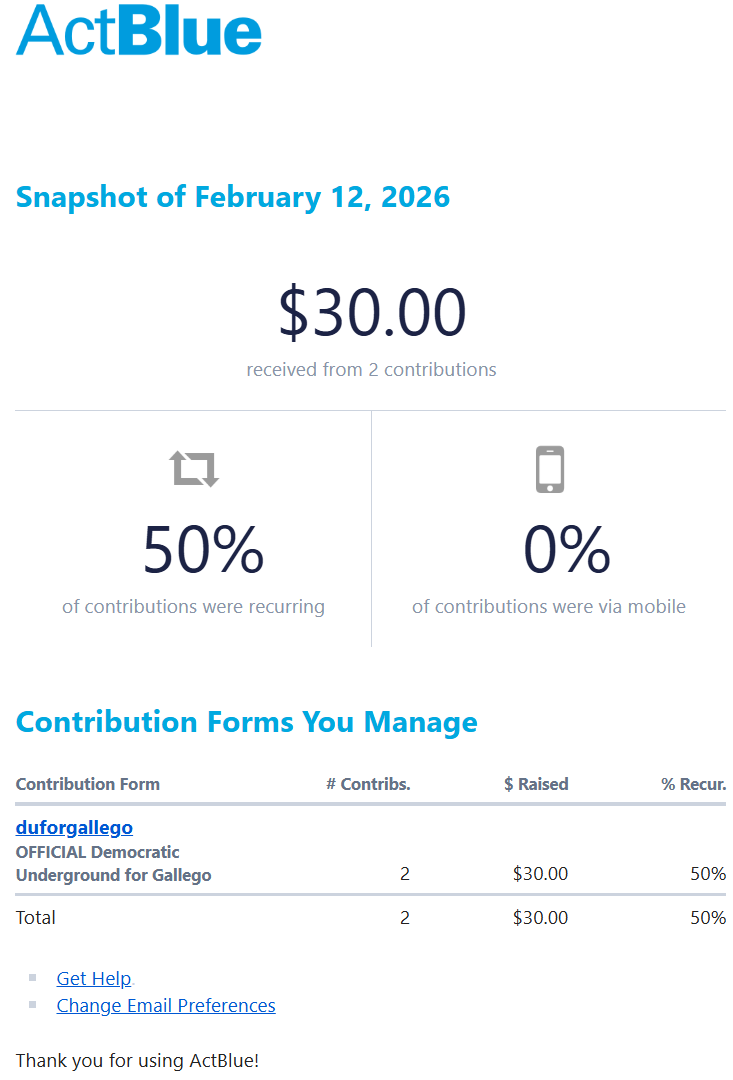Click OFFICIAL Democratic Underground for Gallego text
Viewport: 733px width, 1080px height.
113,864
